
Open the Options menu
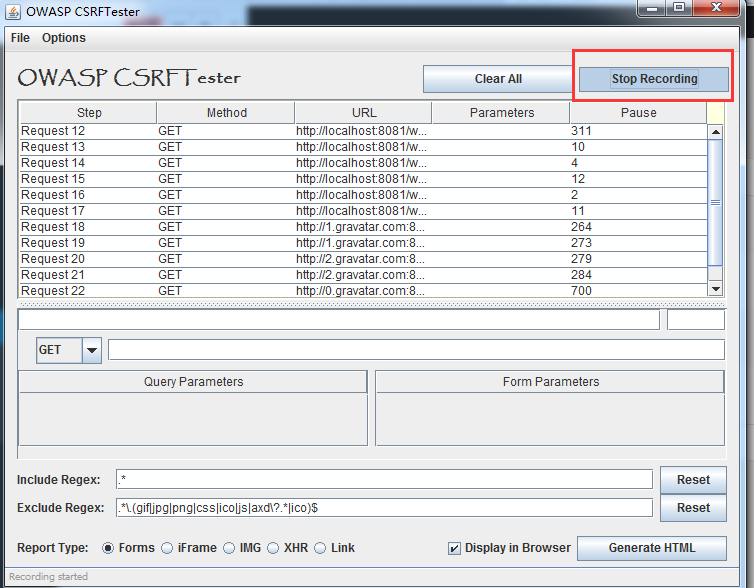coord(63,38)
